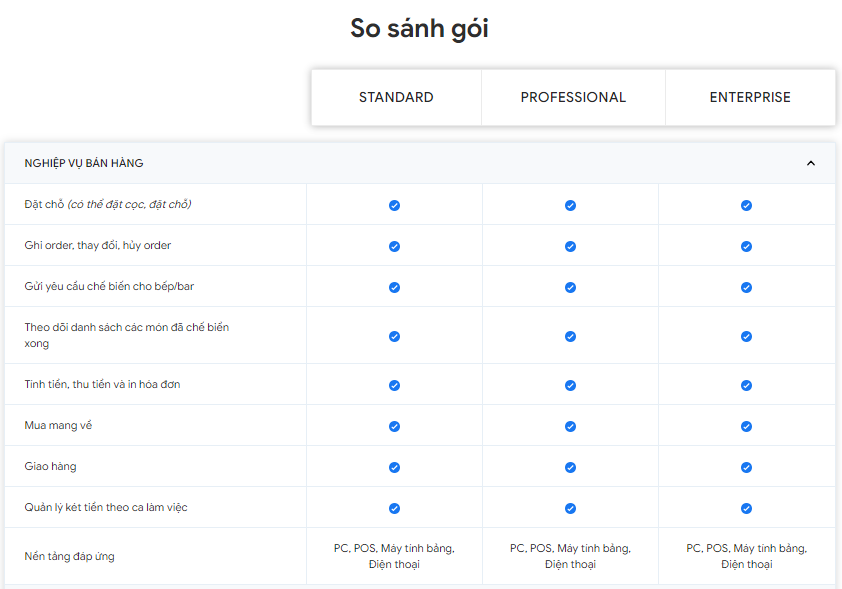Click Enterprise checkmark for Gửi yêu cầu chế biến row

coord(746,287)
